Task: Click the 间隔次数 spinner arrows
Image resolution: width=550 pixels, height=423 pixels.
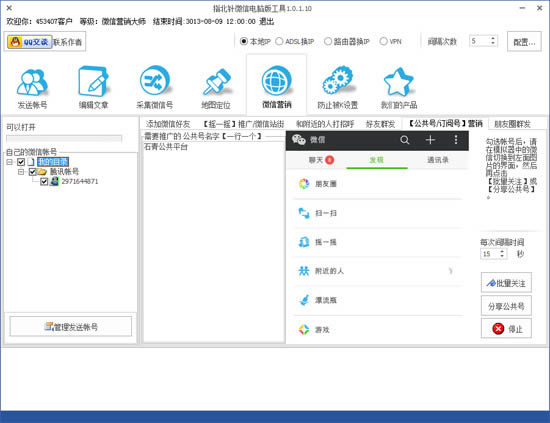Action: pos(493,41)
